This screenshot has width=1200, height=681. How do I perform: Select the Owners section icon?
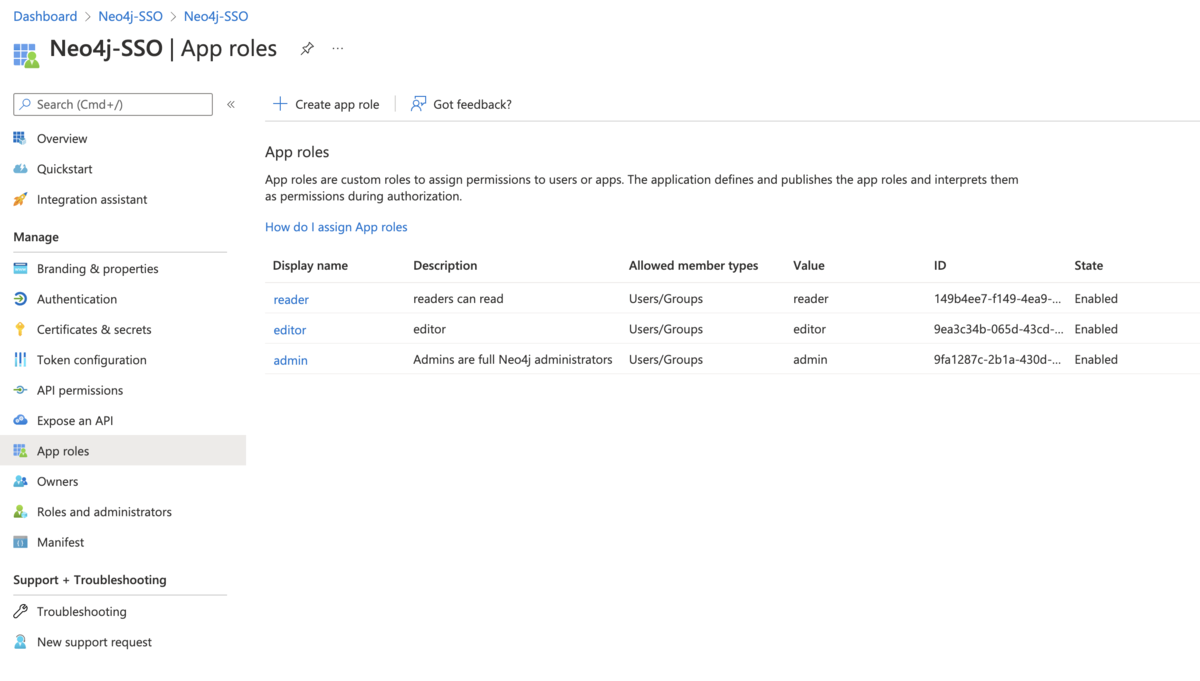(22, 481)
